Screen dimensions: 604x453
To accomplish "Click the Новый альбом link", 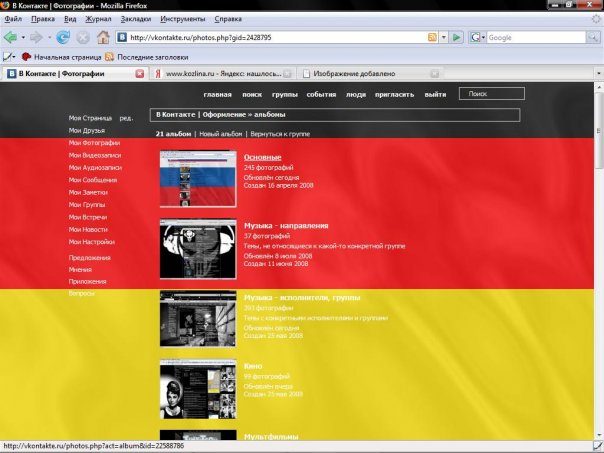I will pyautogui.click(x=221, y=134).
